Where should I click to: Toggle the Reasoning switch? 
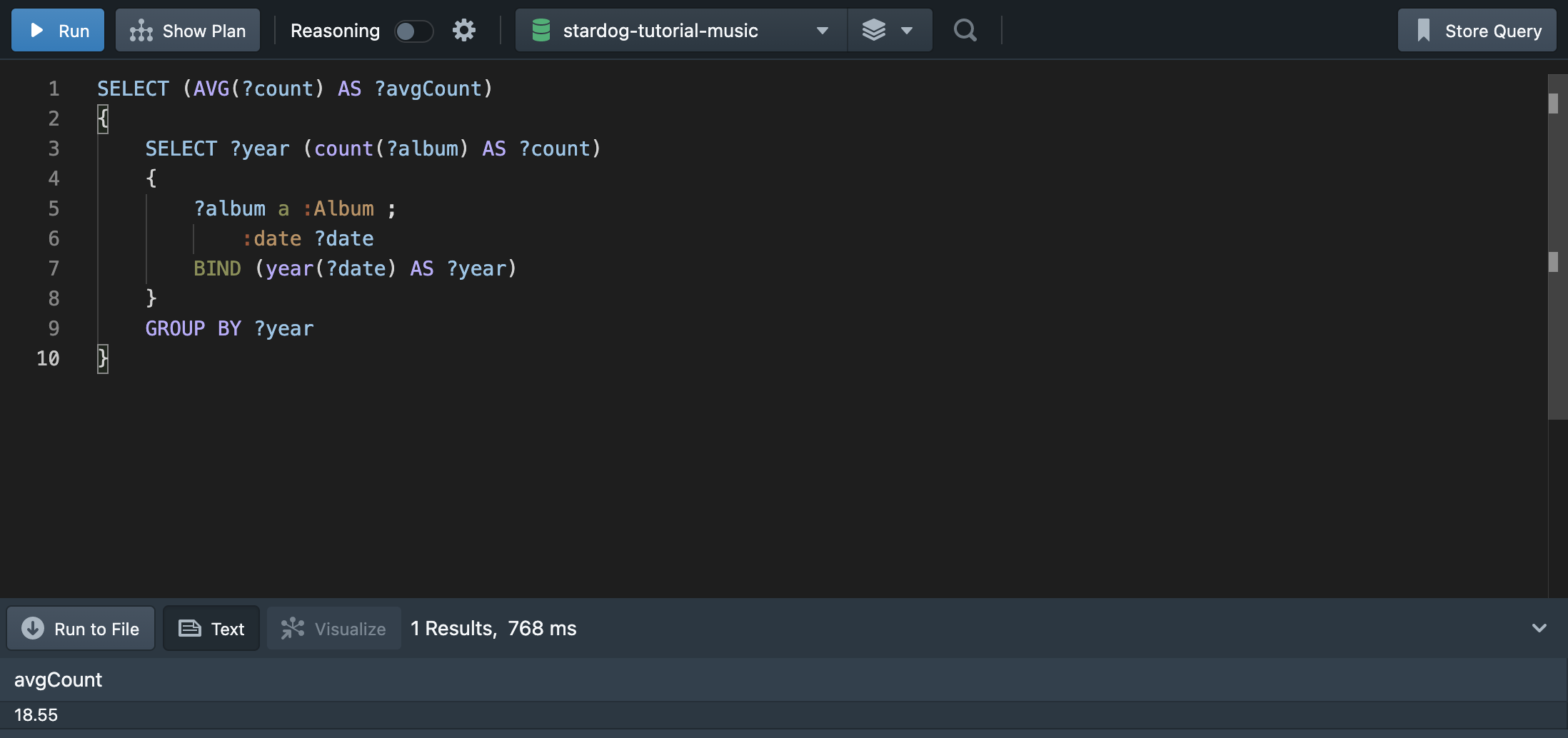(x=413, y=31)
